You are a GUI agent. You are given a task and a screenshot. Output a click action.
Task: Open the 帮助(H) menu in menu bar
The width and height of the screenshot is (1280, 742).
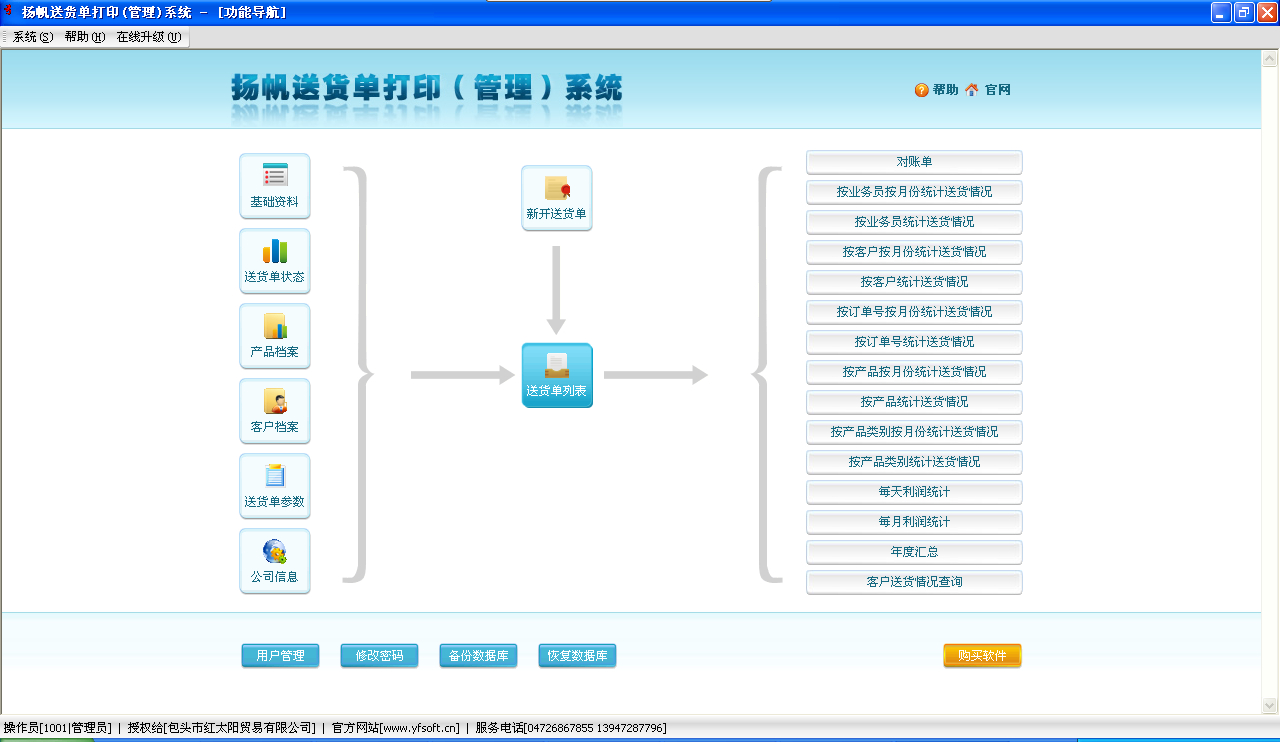pyautogui.click(x=84, y=37)
